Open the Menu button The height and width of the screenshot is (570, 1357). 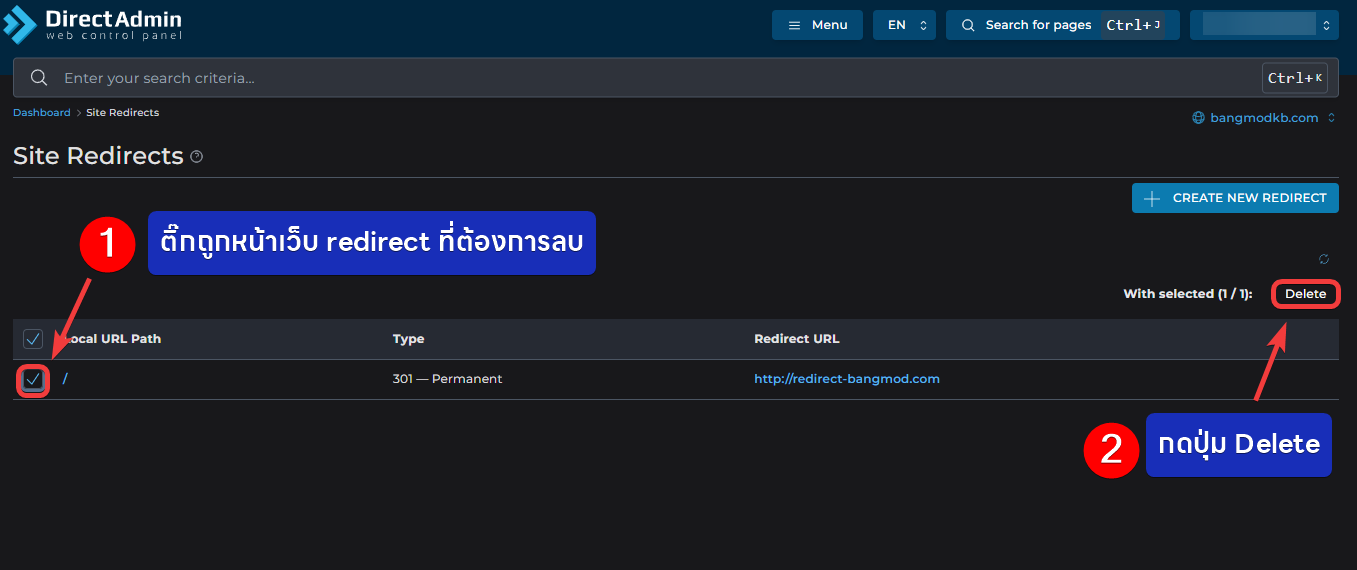pyautogui.click(x=817, y=25)
